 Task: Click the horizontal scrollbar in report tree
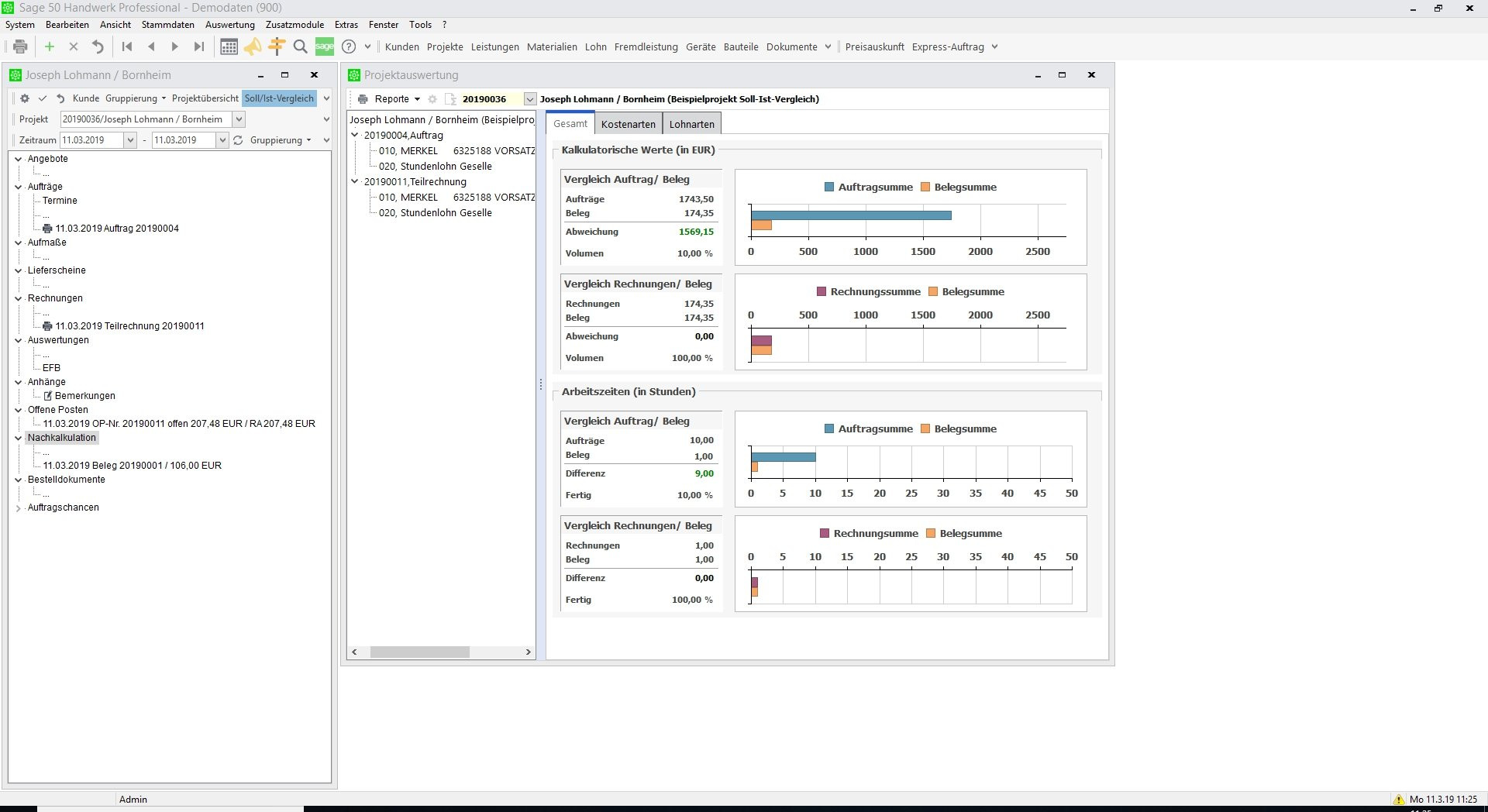click(419, 652)
